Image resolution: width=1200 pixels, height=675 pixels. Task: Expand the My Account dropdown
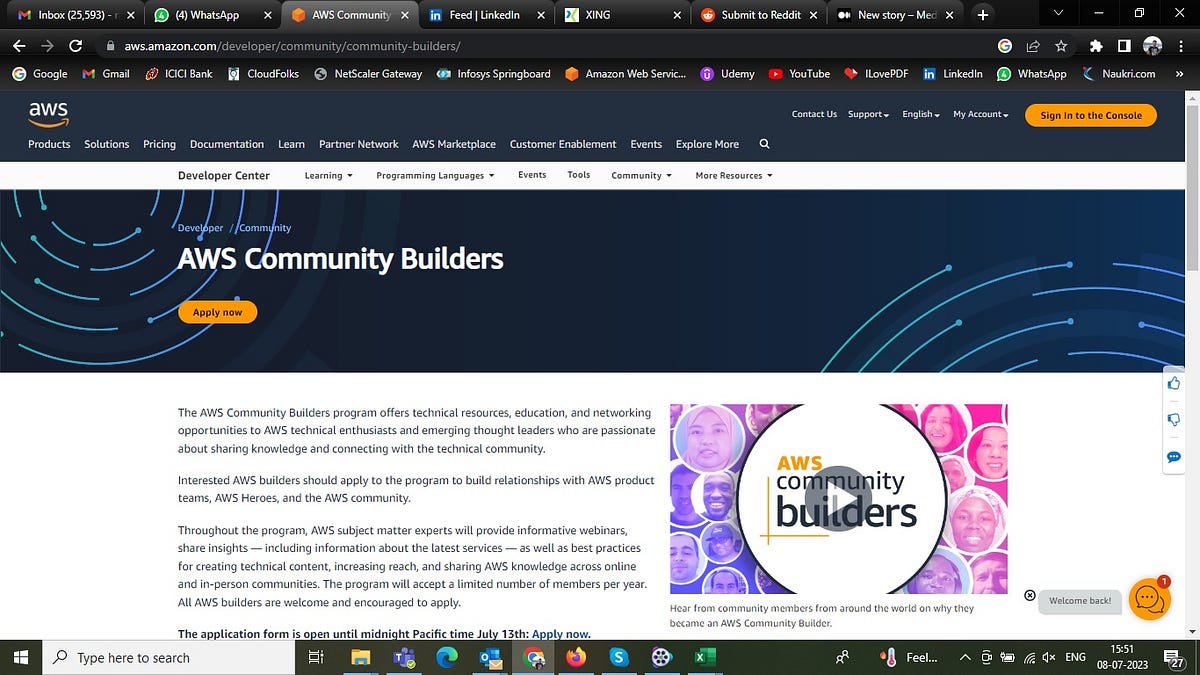[x=979, y=114]
